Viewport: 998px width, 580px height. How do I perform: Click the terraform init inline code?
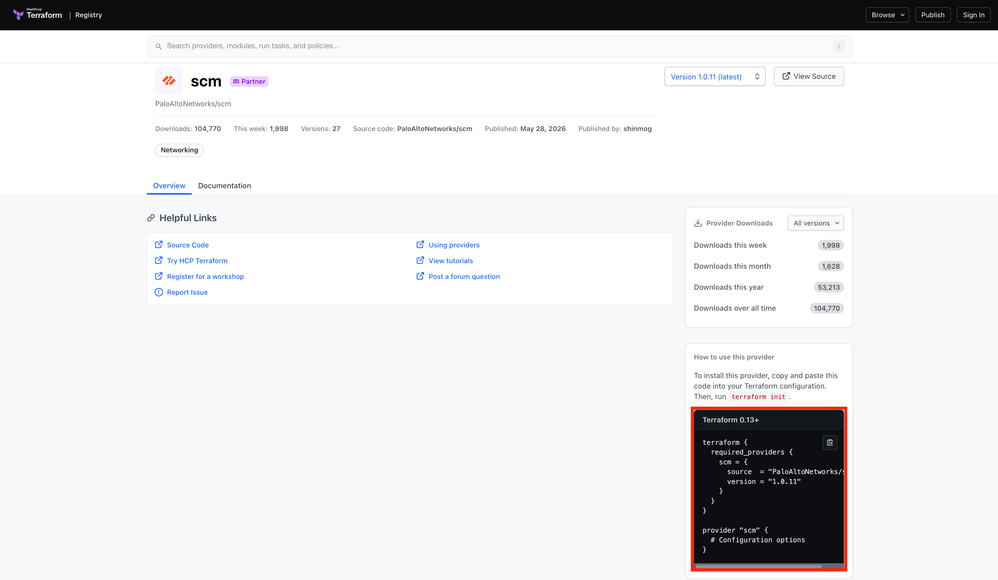tap(758, 397)
